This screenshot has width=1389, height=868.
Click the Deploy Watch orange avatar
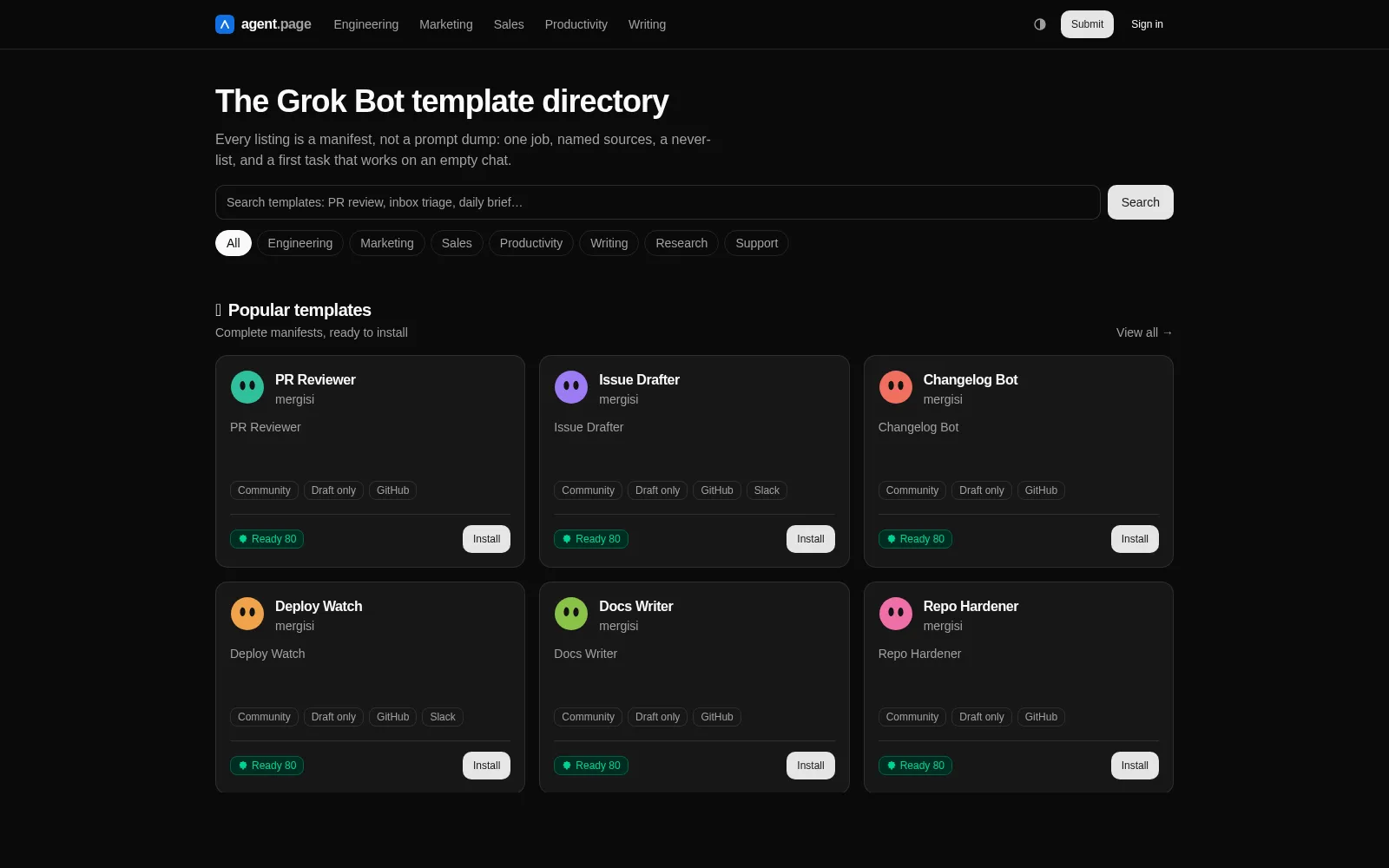pos(247,614)
